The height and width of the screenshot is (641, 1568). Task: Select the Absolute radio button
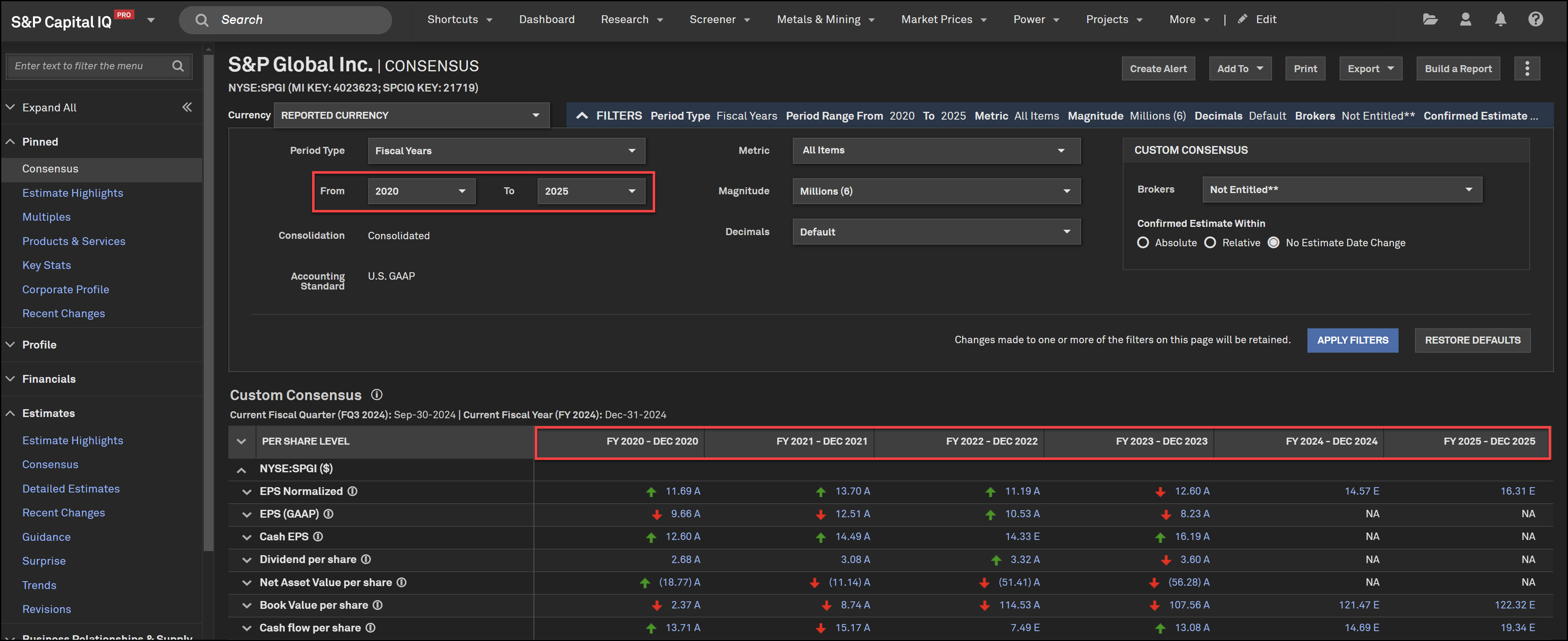pyautogui.click(x=1143, y=243)
